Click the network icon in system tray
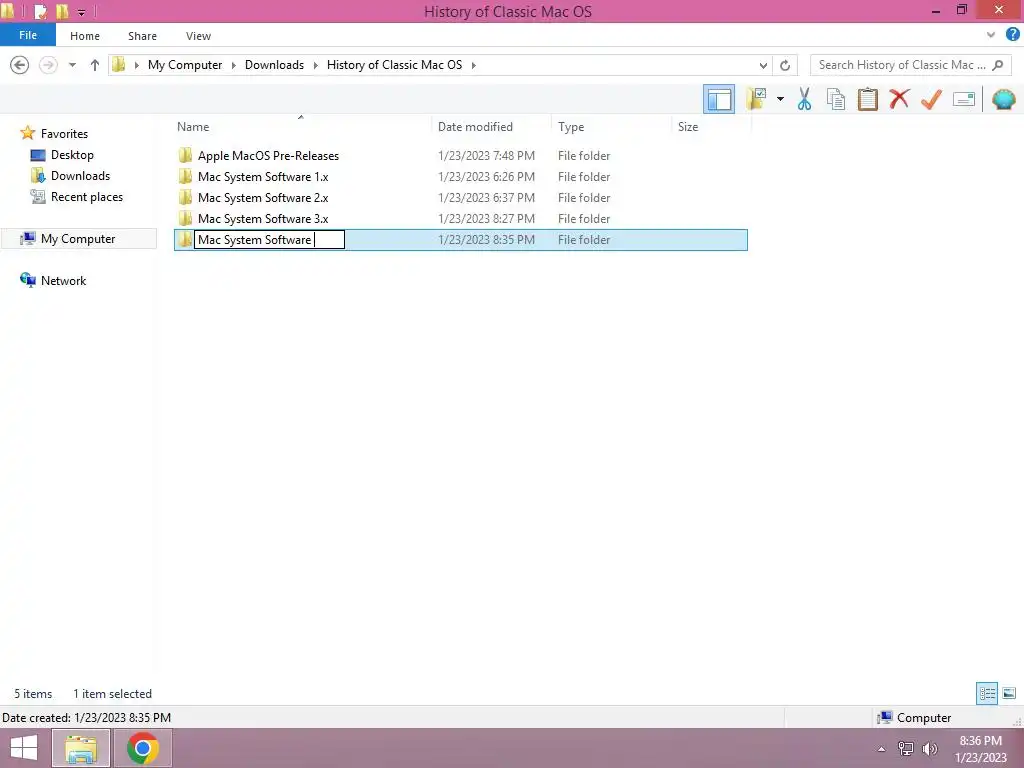Screen dimensions: 1024x768 coord(906,749)
